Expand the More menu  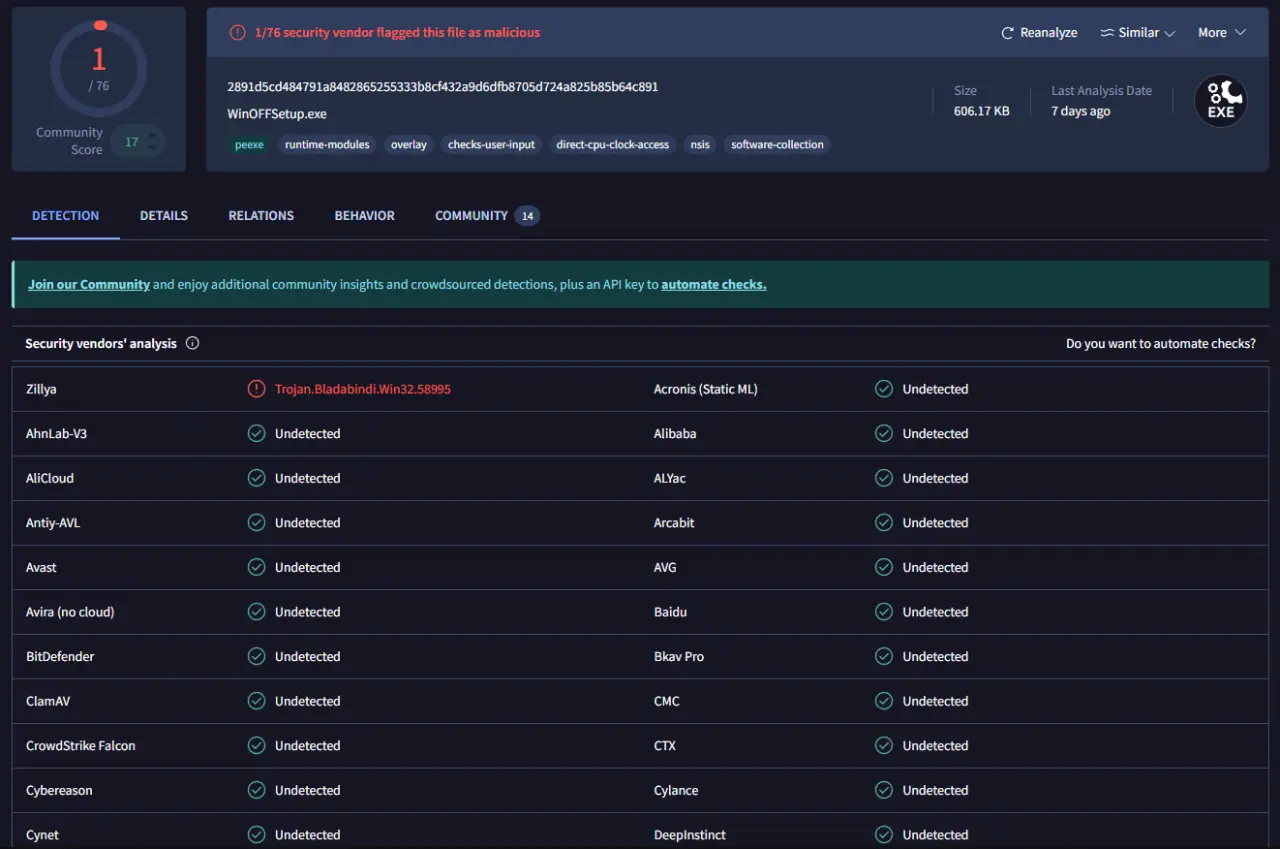point(1222,33)
